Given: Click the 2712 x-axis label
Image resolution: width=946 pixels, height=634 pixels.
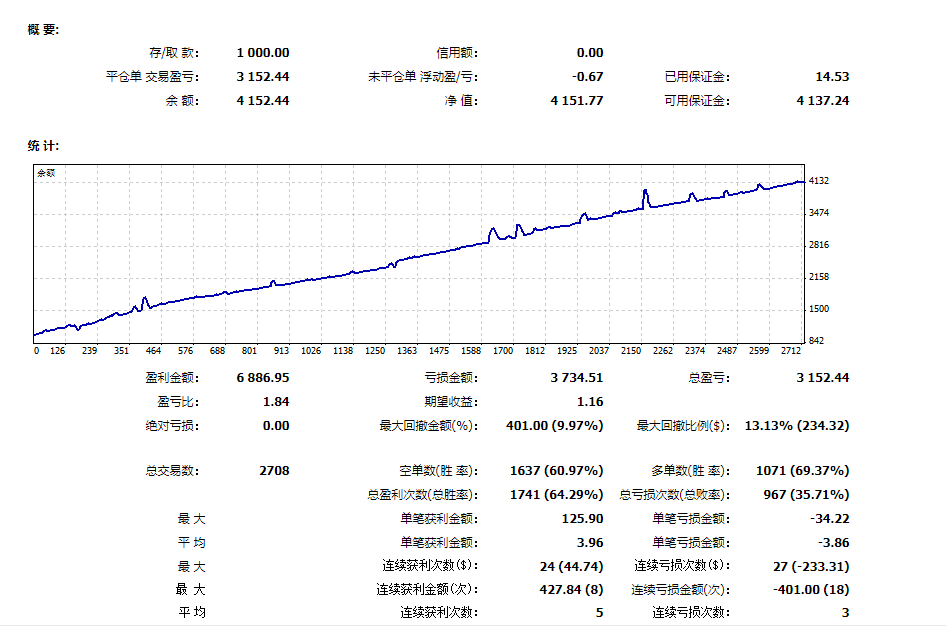Looking at the screenshot, I should (790, 350).
